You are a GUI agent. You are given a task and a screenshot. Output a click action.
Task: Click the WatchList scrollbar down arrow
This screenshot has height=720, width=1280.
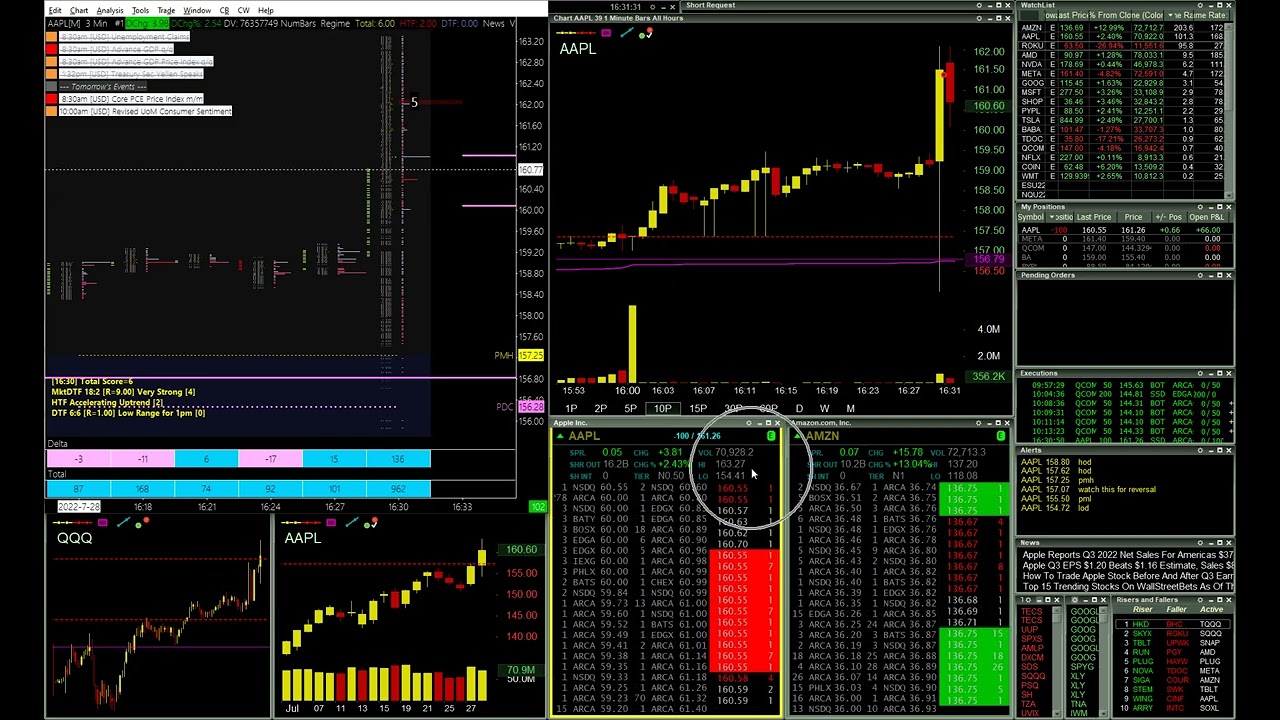[1229, 196]
